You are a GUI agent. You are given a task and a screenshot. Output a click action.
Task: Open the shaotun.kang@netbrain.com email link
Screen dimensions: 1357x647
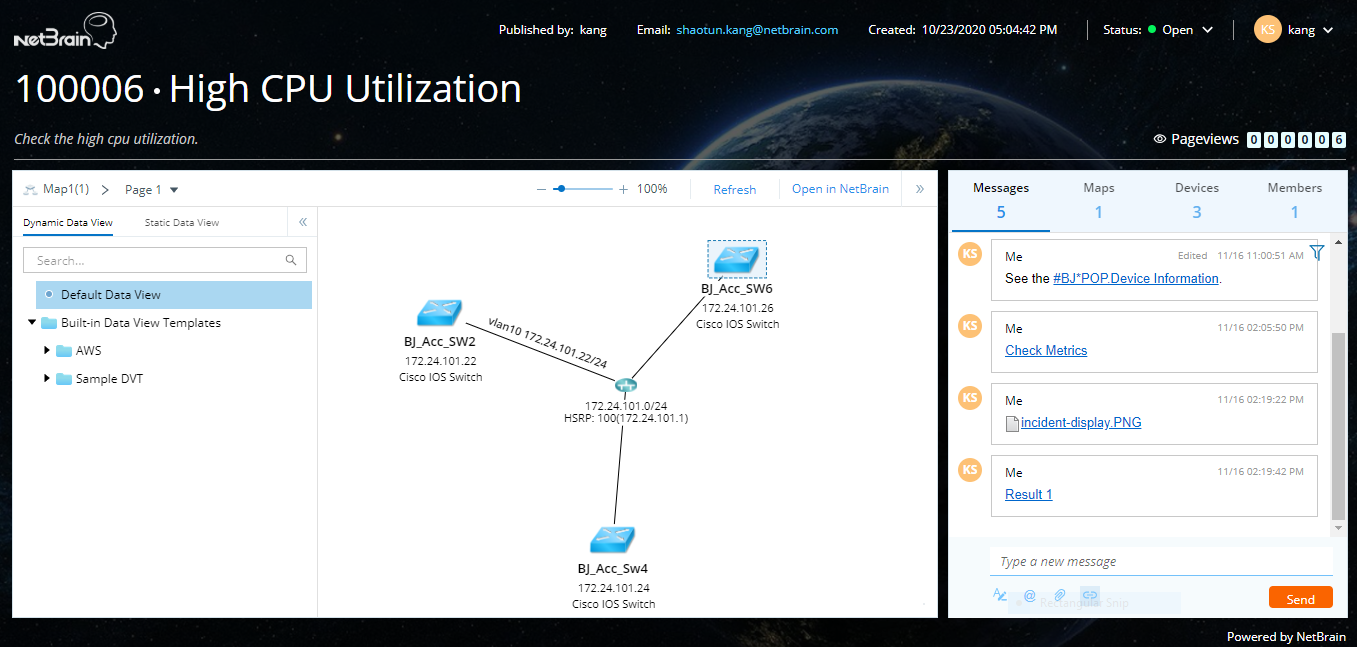(757, 30)
